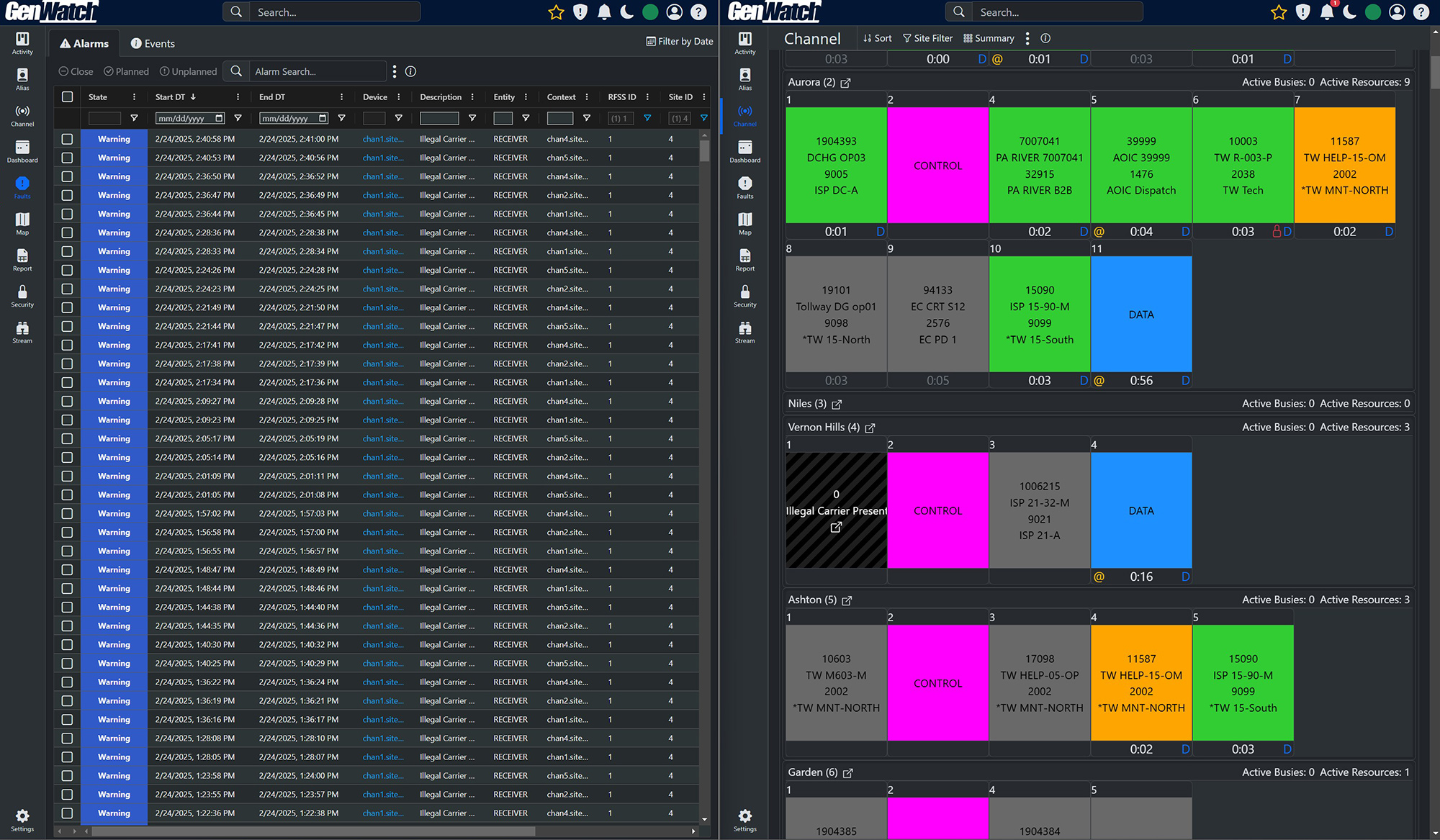Click the favorites star in right header
Viewport: 1440px width, 840px height.
point(1278,12)
